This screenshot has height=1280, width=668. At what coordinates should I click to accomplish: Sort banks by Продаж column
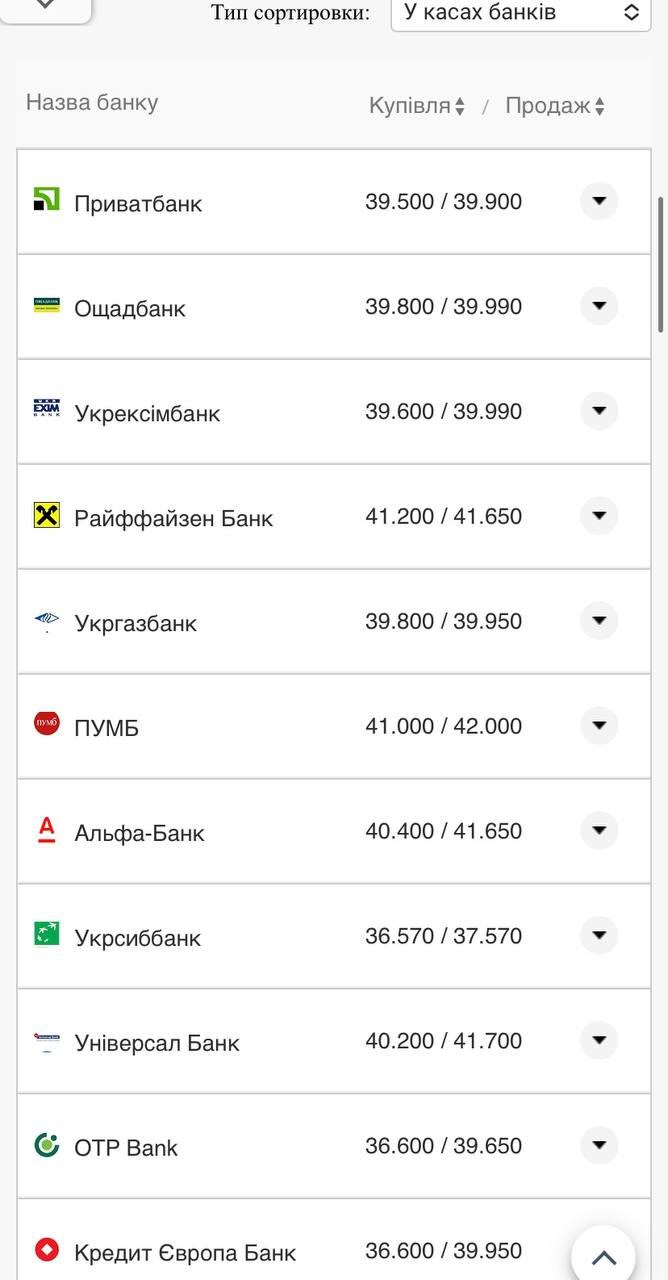[555, 106]
